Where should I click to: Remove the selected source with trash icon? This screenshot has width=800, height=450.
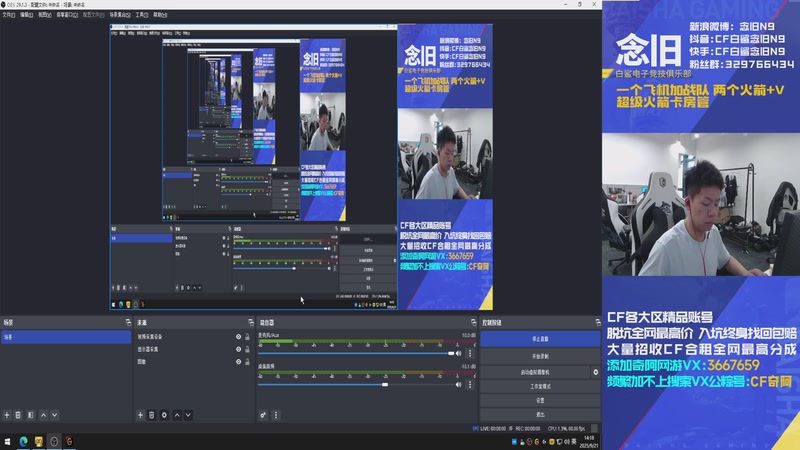(152, 415)
